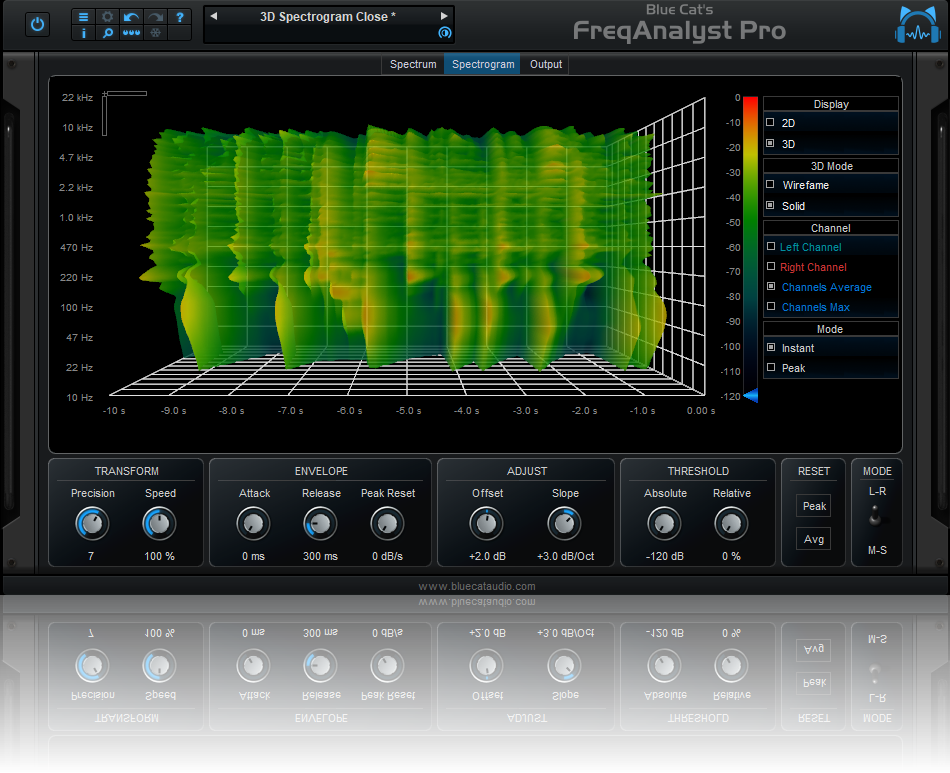Toggle the Left Channel checkbox

click(x=770, y=247)
